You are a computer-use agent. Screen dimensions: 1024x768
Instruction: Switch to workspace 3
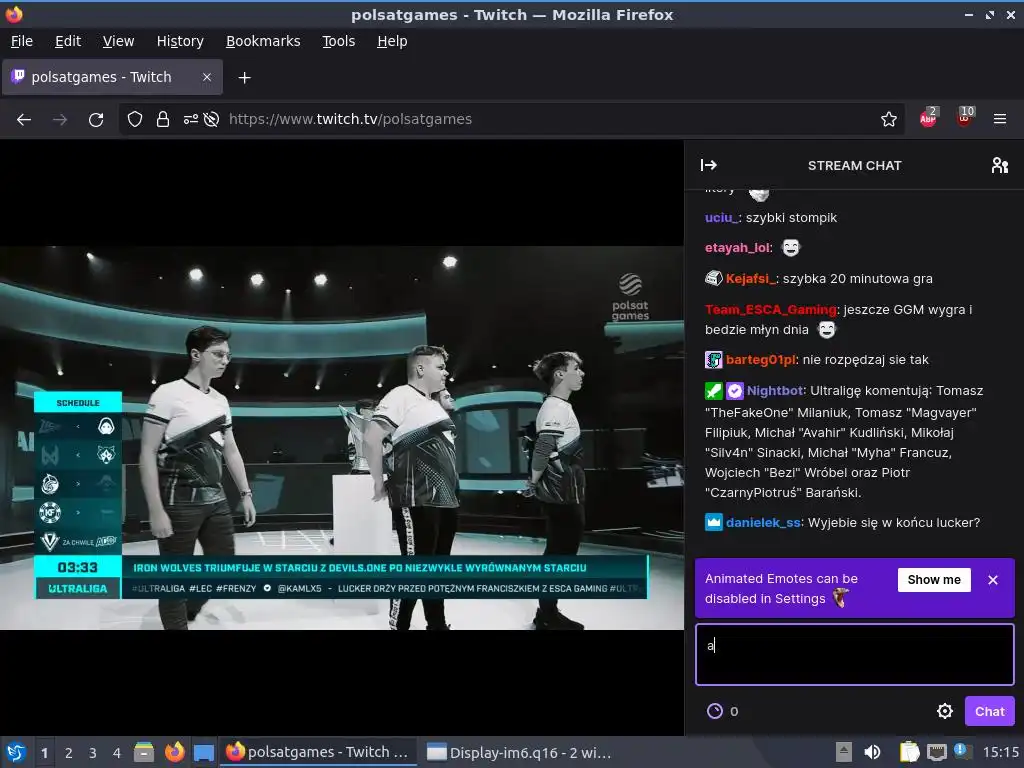(x=92, y=752)
